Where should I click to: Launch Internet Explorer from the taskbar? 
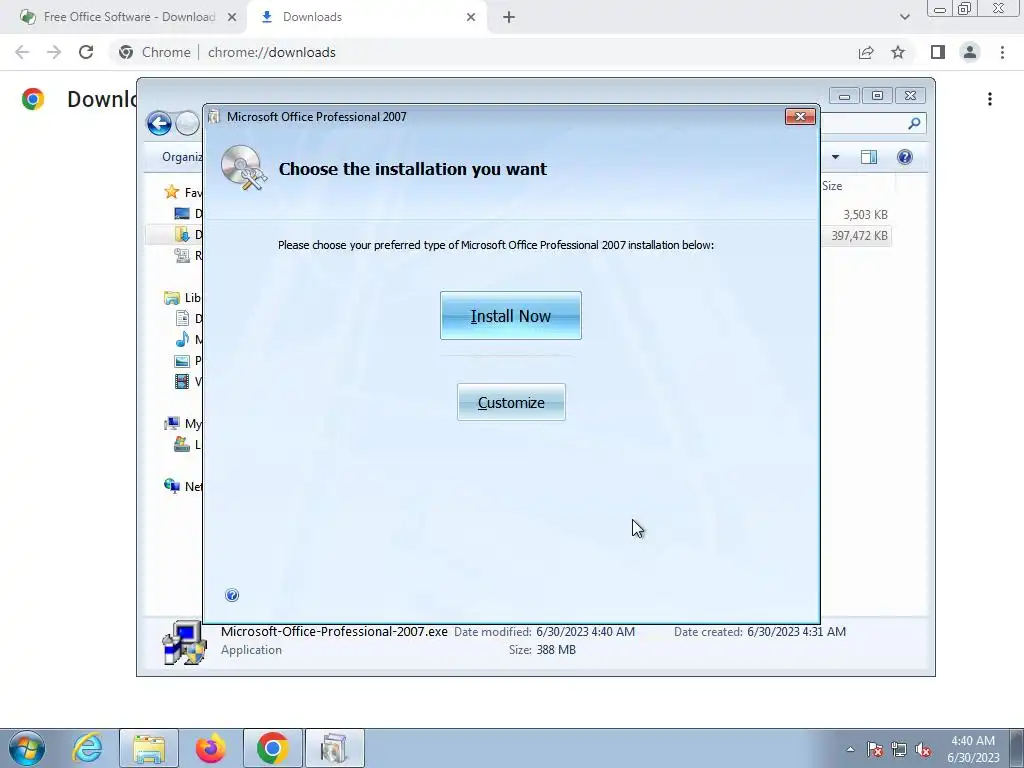click(88, 748)
